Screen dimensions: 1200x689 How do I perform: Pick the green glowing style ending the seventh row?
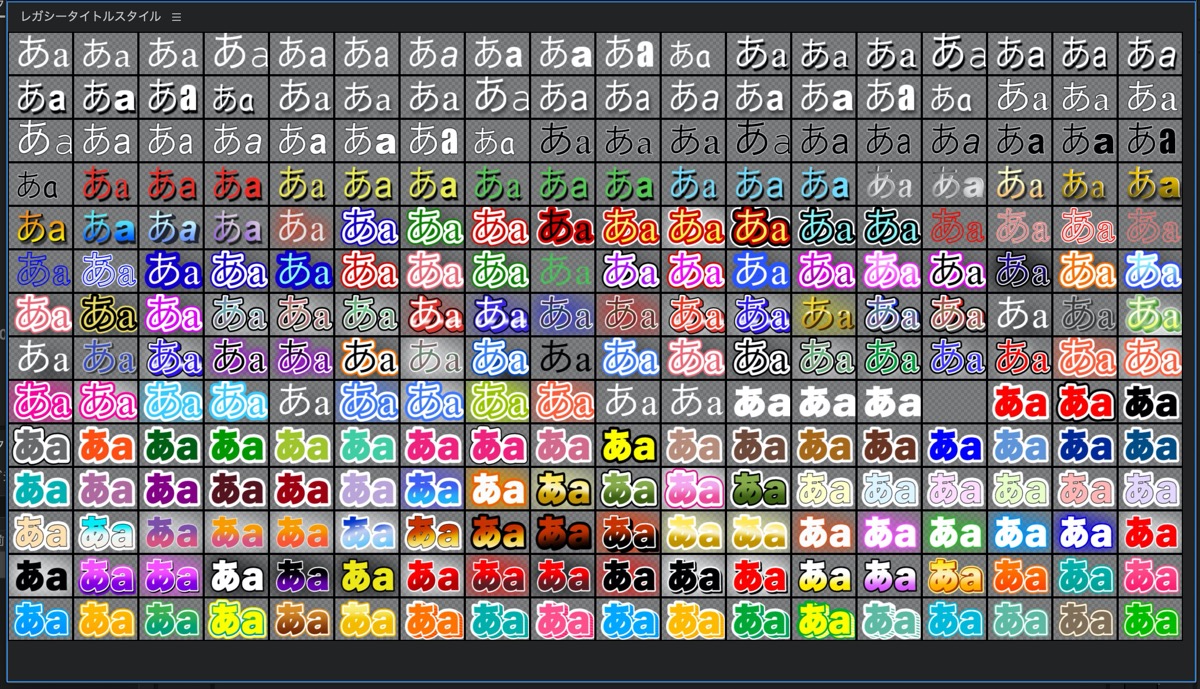[x=1151, y=313]
